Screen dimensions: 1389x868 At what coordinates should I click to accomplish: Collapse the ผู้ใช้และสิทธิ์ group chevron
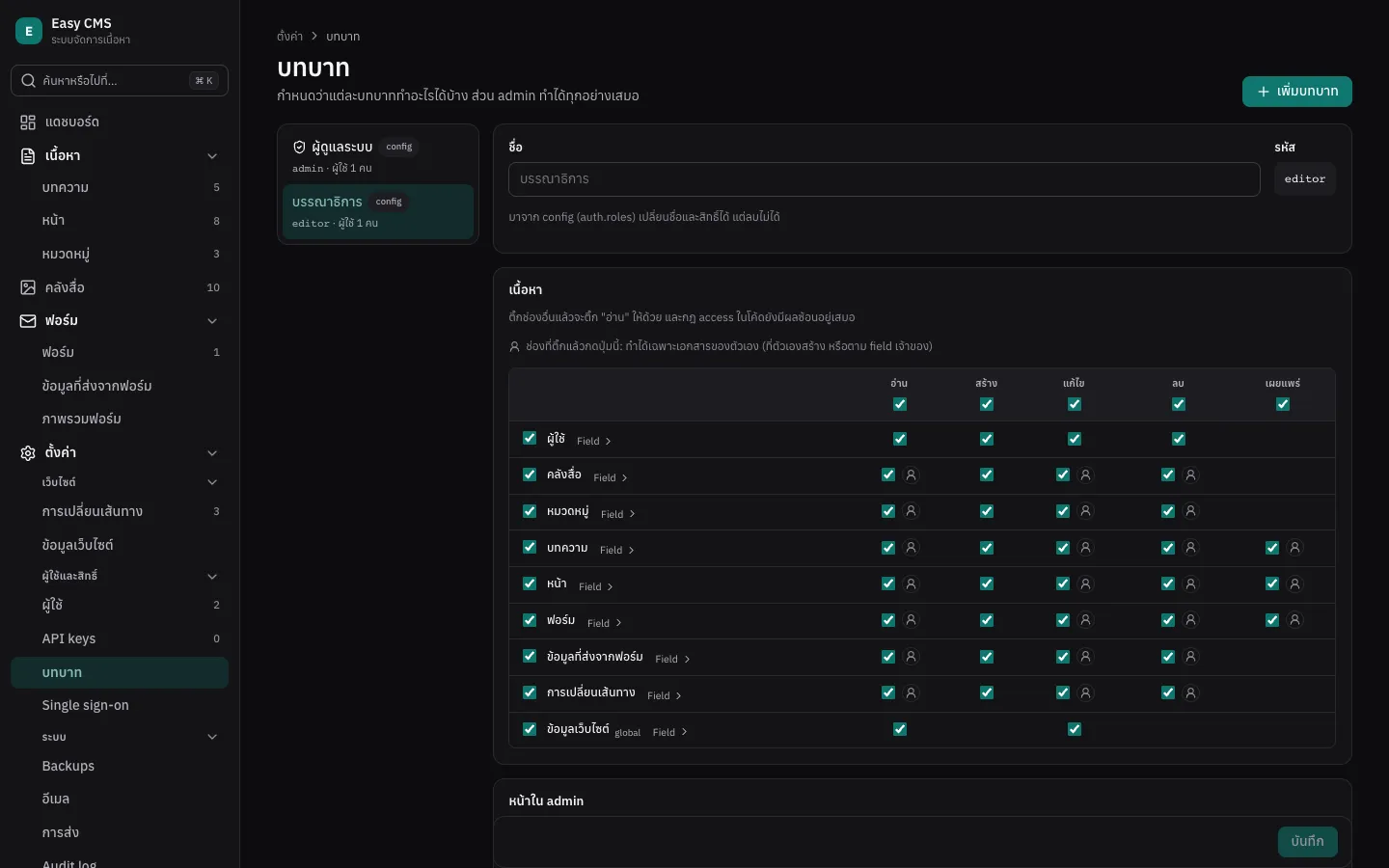point(212,577)
